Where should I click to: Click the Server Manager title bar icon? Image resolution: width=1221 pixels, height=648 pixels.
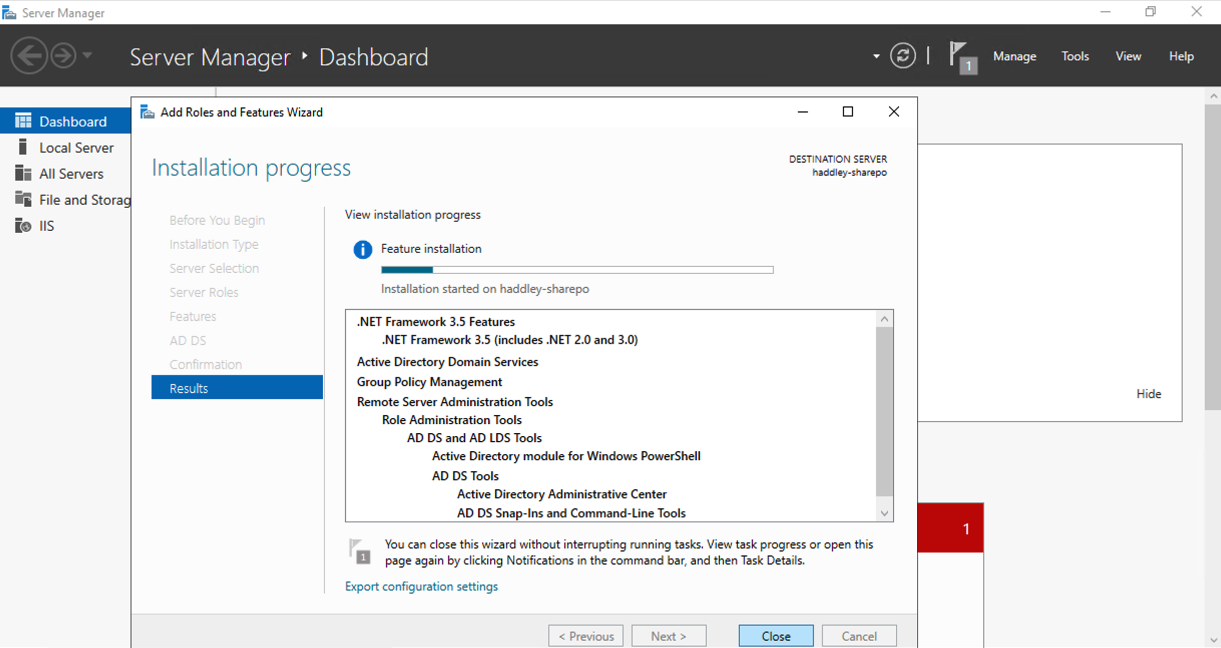tap(10, 13)
